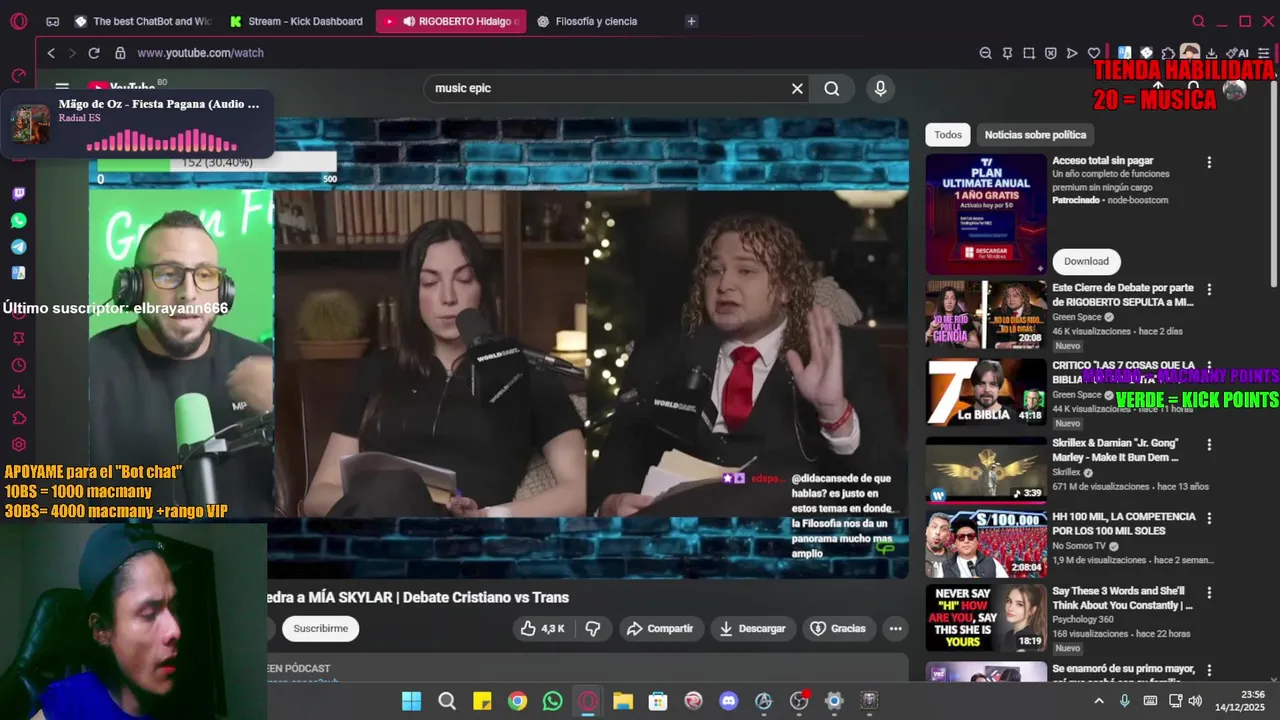Click the Suscribirme button

321,628
